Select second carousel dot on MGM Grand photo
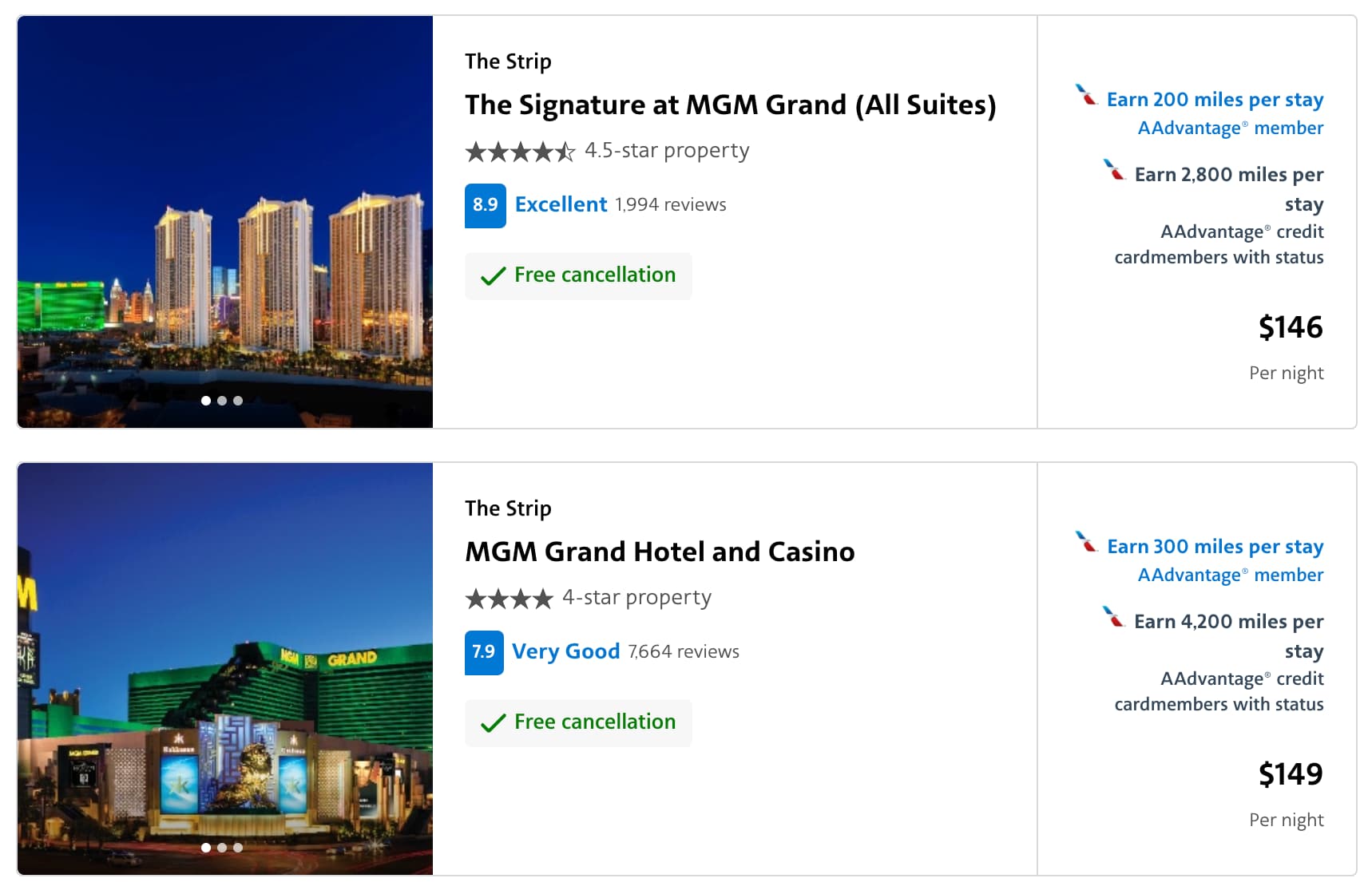 pos(222,848)
